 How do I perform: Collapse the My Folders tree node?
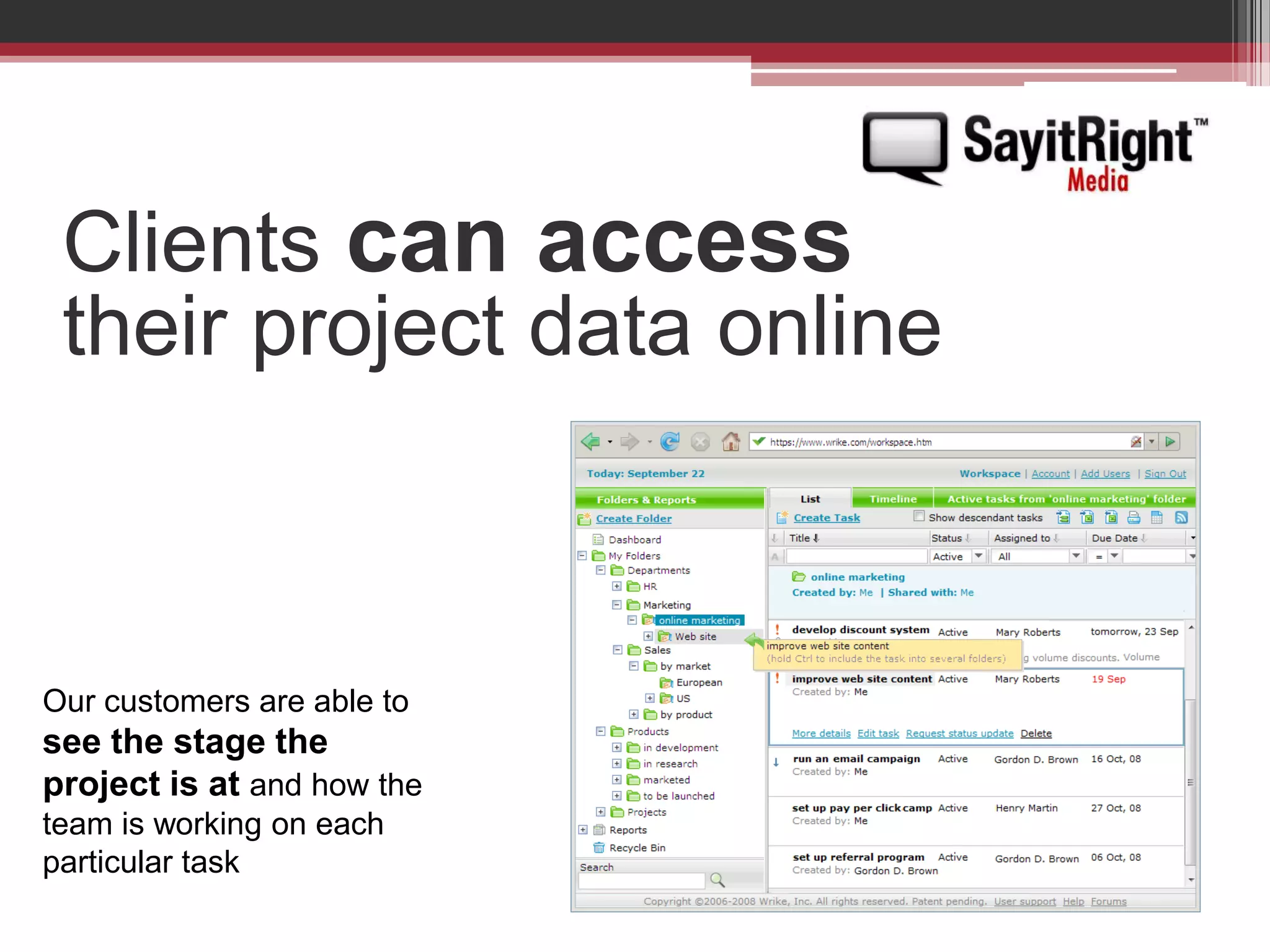click(582, 555)
